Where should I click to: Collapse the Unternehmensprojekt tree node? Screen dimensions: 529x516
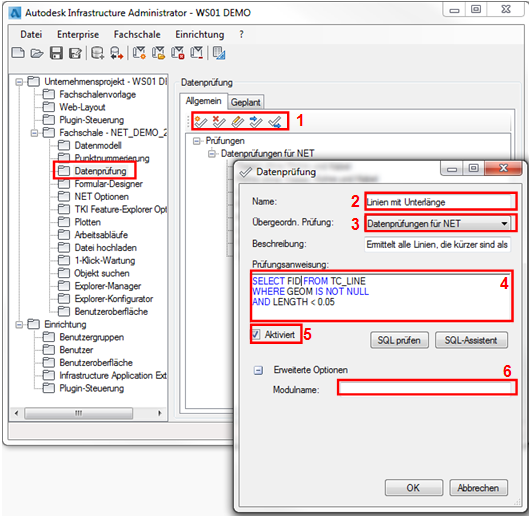click(x=19, y=82)
